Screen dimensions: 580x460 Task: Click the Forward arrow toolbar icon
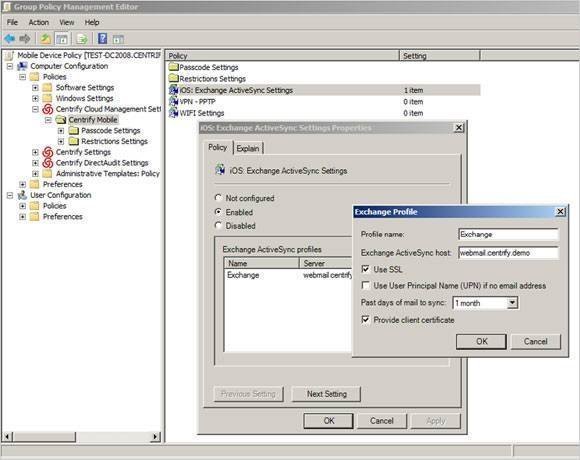pos(25,38)
